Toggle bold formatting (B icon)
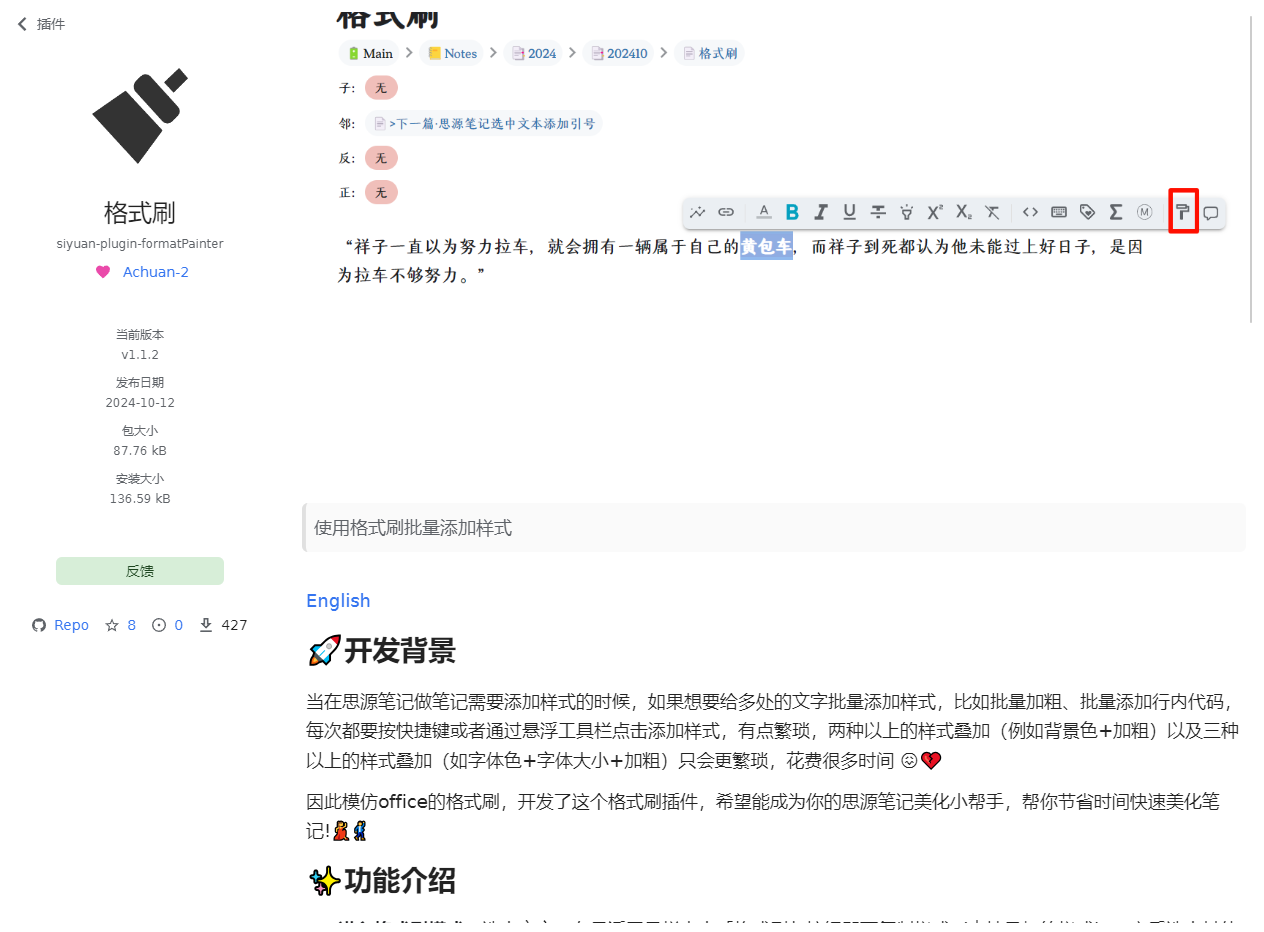Viewport: 1264px width, 932px height. pyautogui.click(x=792, y=212)
